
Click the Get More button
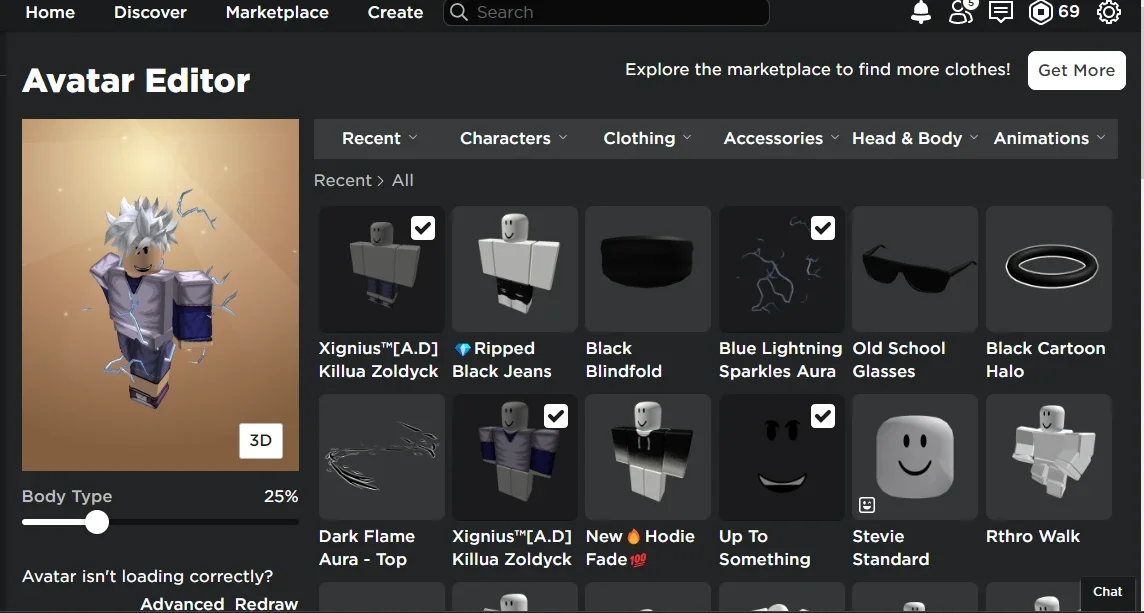tap(1076, 70)
